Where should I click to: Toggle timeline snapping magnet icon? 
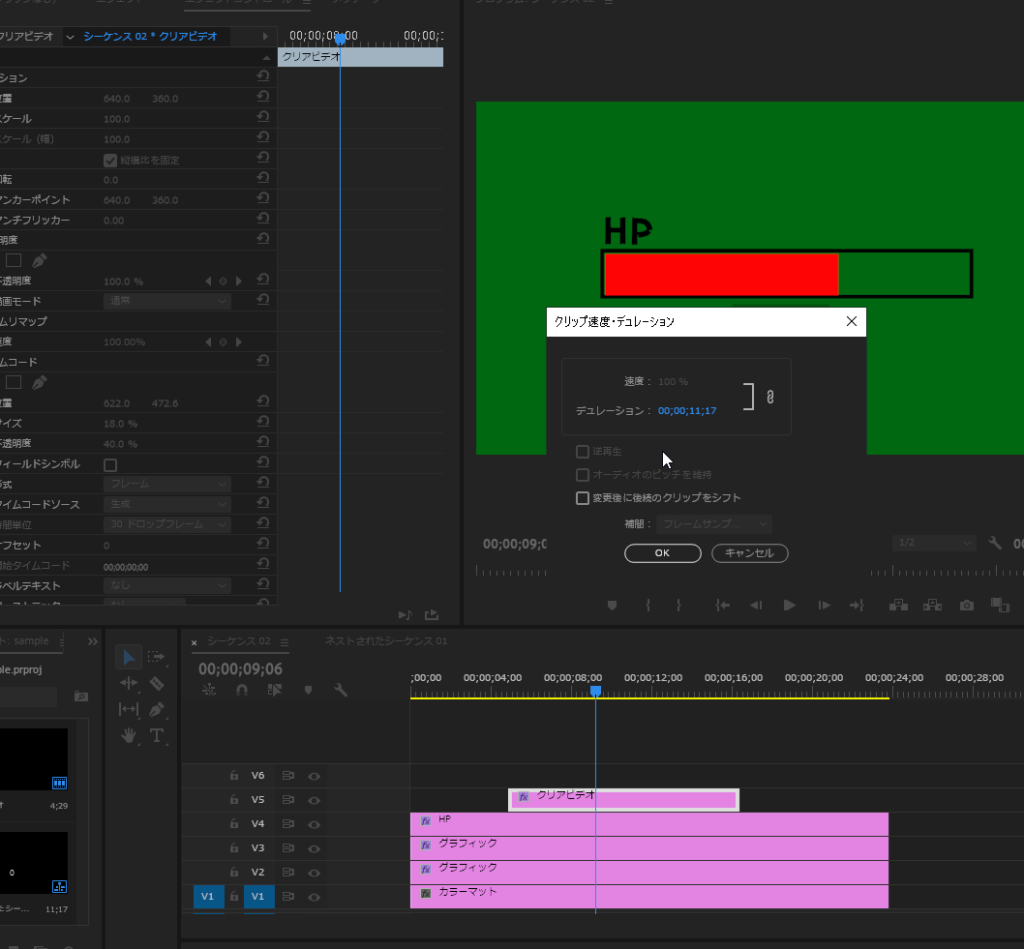tap(241, 690)
